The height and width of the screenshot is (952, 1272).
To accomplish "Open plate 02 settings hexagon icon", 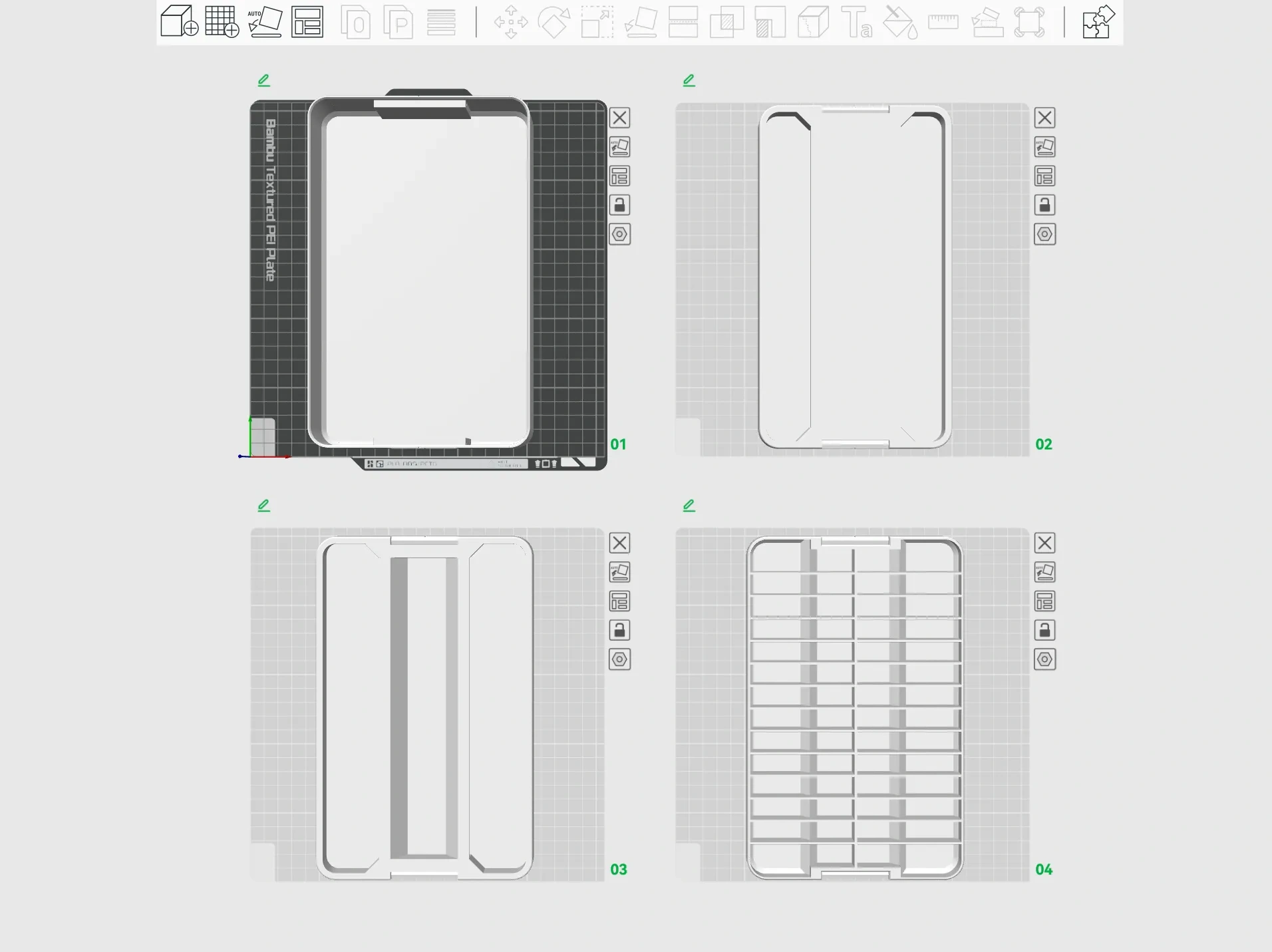I will [x=1044, y=234].
